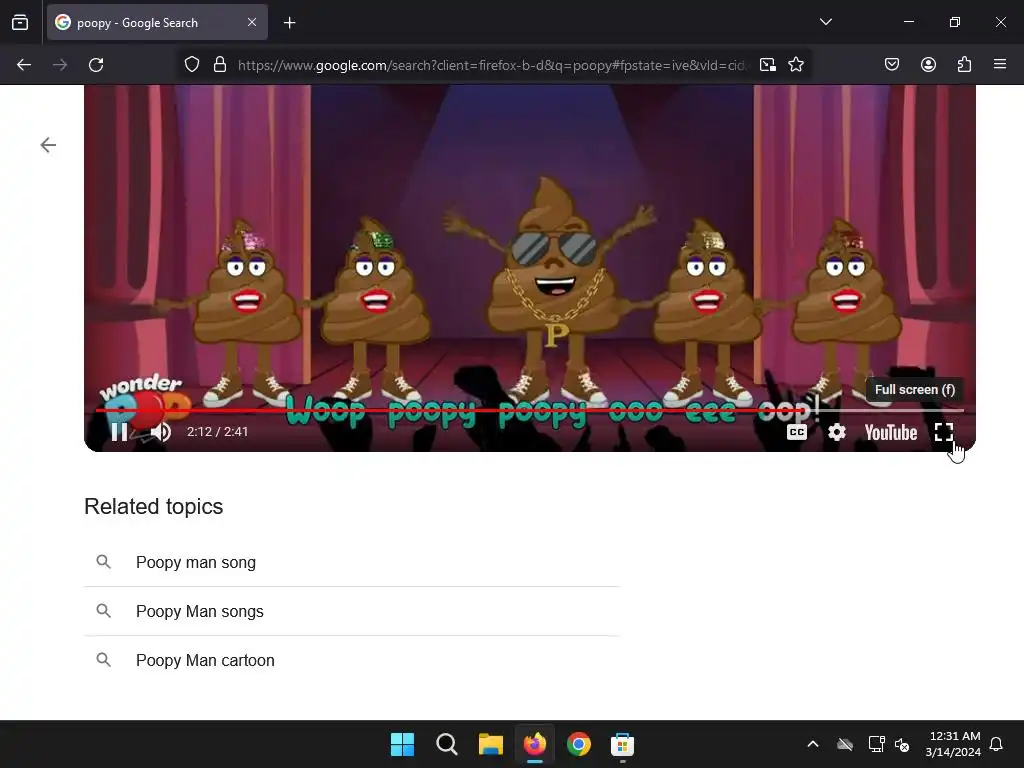Open network status tray icon
This screenshot has width=1024, height=768.
[876, 744]
